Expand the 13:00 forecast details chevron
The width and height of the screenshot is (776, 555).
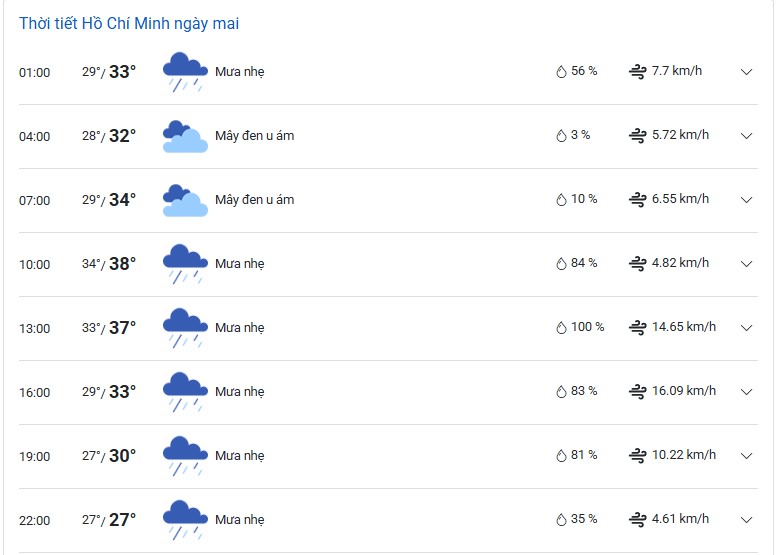(x=746, y=327)
